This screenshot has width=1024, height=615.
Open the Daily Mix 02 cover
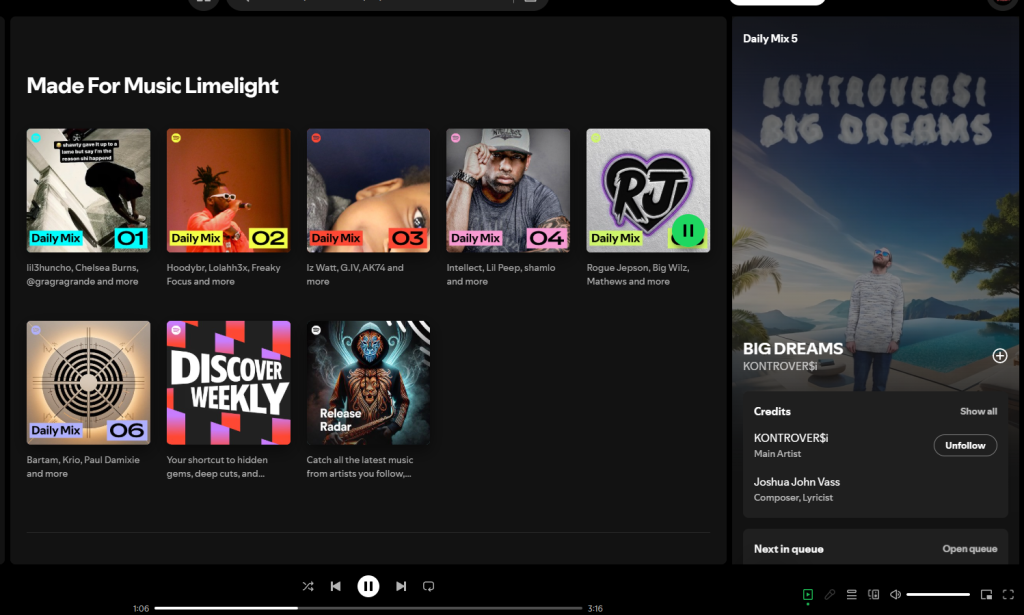click(229, 191)
